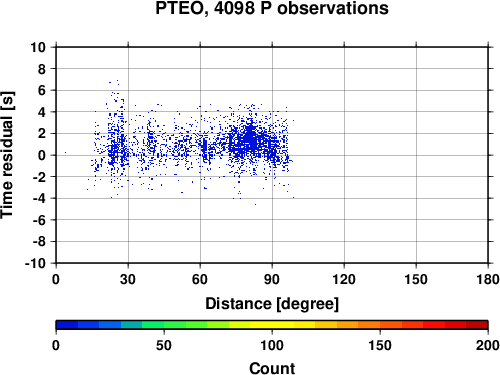The height and width of the screenshot is (375, 500).
Task: Click the colorbar tick label 50
Action: pos(164,345)
